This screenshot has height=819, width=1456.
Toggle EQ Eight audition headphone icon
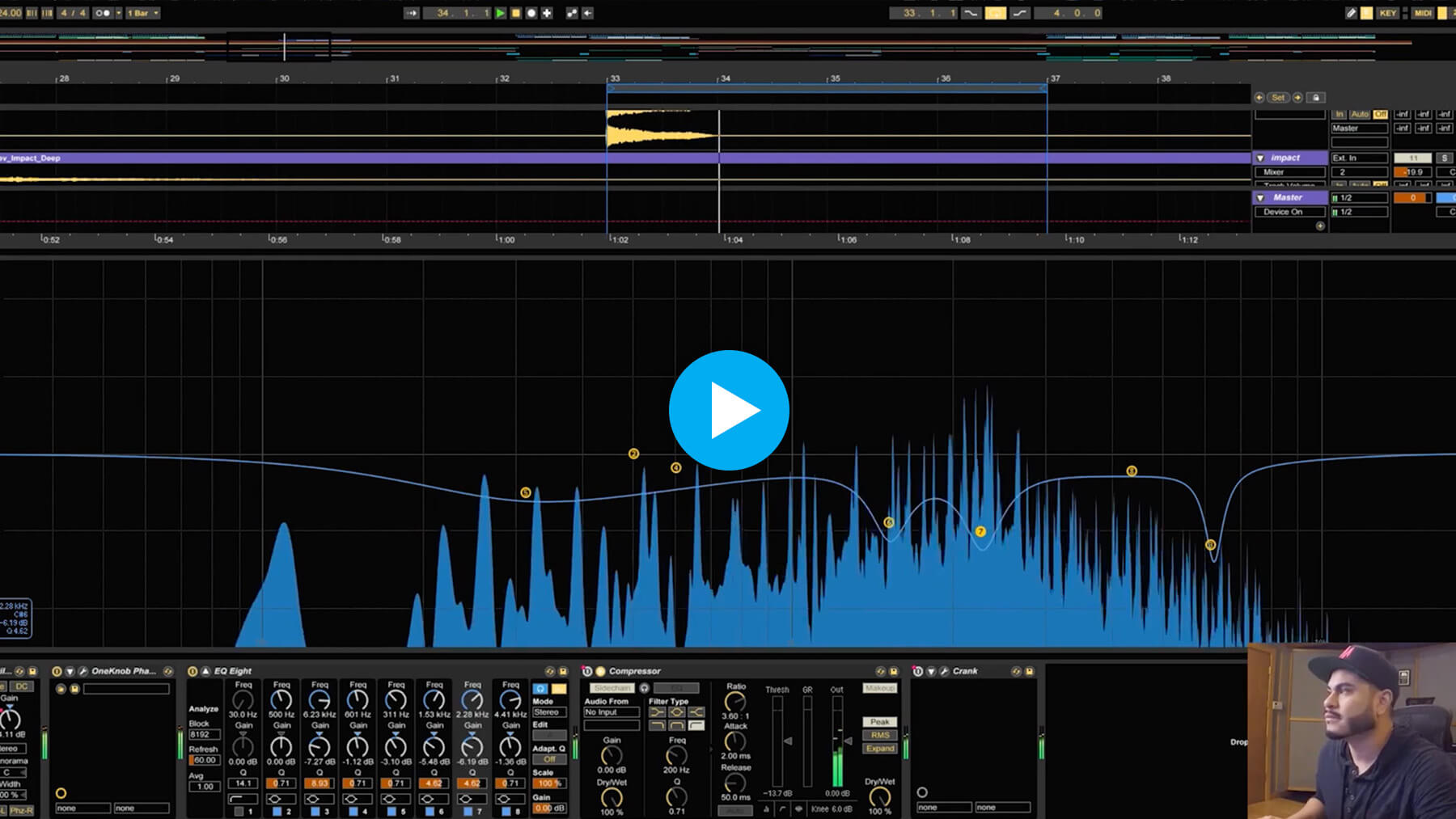(x=540, y=689)
